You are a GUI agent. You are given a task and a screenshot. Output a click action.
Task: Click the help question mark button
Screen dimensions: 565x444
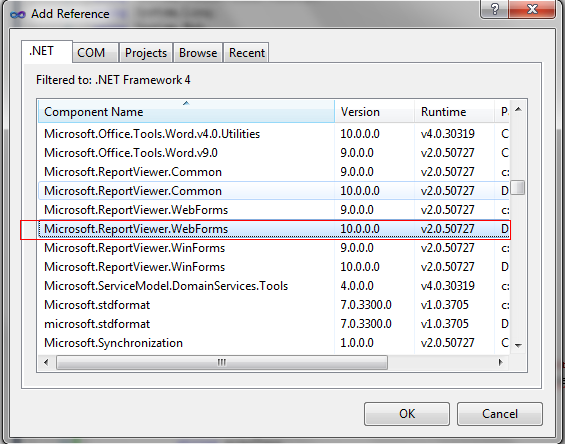pyautogui.click(x=494, y=9)
